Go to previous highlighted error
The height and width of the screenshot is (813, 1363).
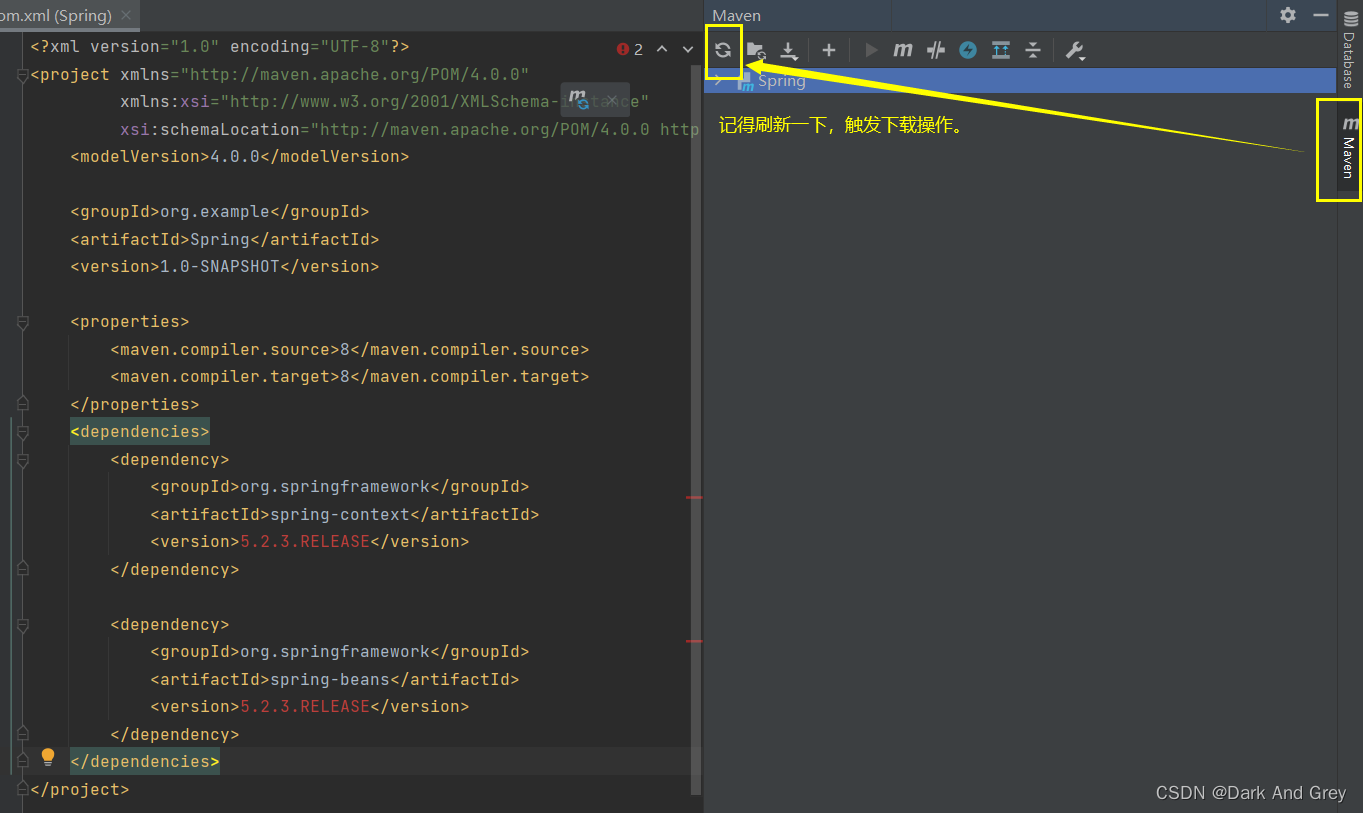pos(662,49)
